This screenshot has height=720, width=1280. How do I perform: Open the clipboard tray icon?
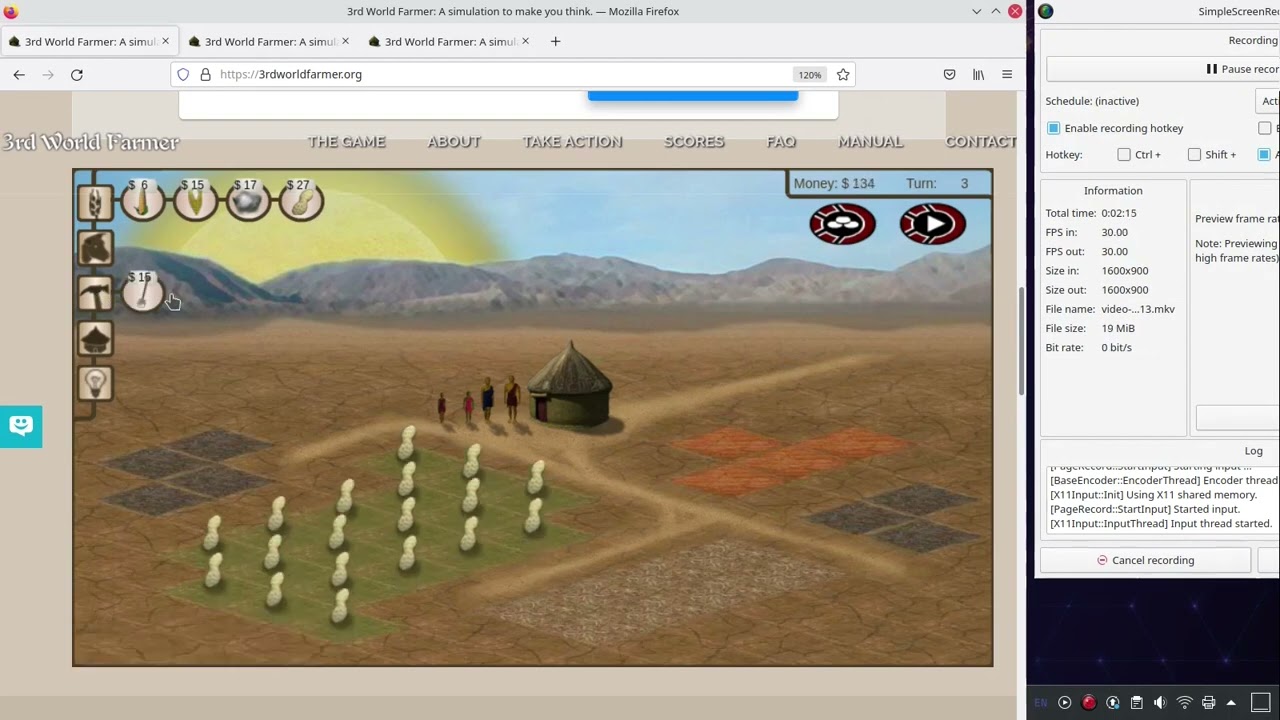tap(1136, 703)
